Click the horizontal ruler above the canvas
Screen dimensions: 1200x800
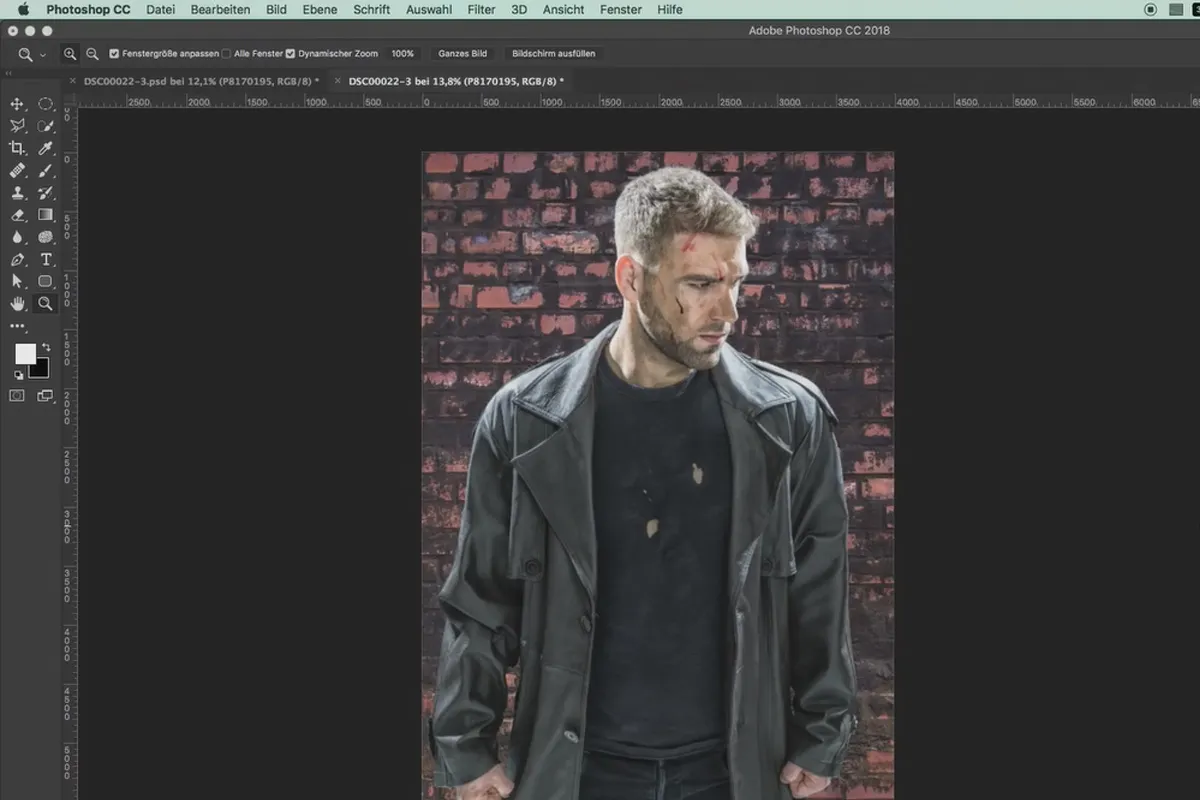tap(638, 102)
